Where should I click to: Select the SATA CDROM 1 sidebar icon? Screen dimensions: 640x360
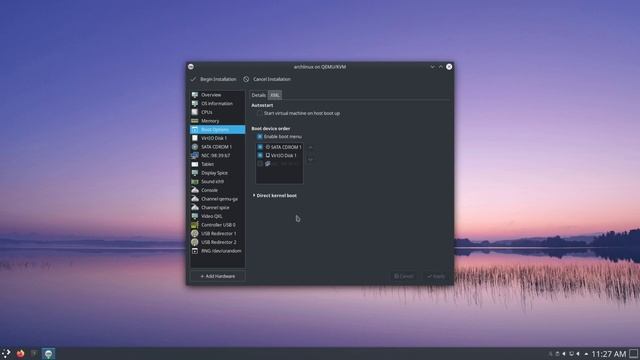click(x=195, y=147)
